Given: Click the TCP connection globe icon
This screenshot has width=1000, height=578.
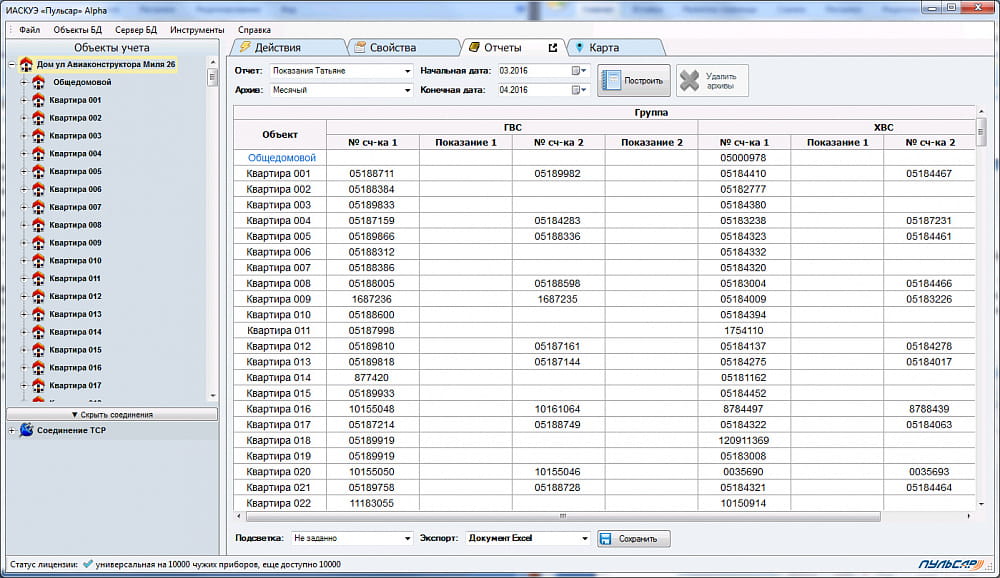Looking at the screenshot, I should click(x=26, y=431).
